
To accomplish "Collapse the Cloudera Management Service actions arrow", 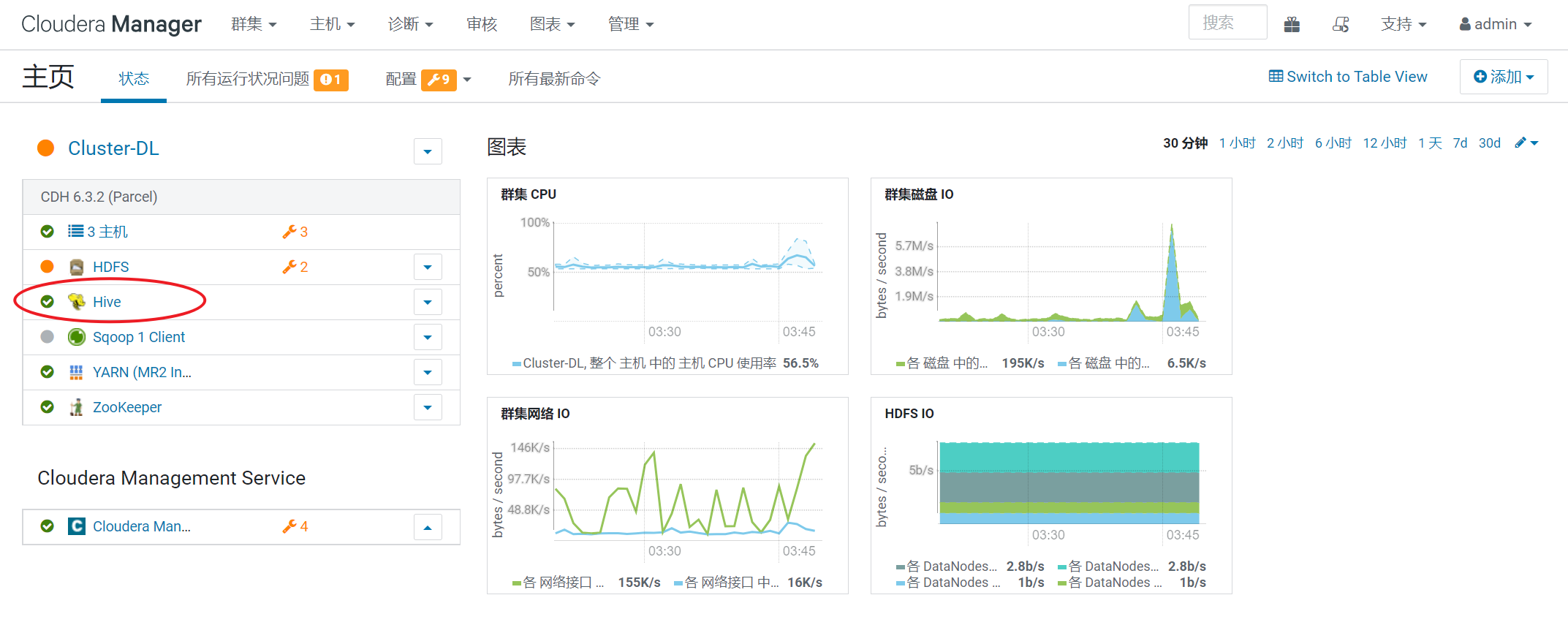I will [428, 527].
